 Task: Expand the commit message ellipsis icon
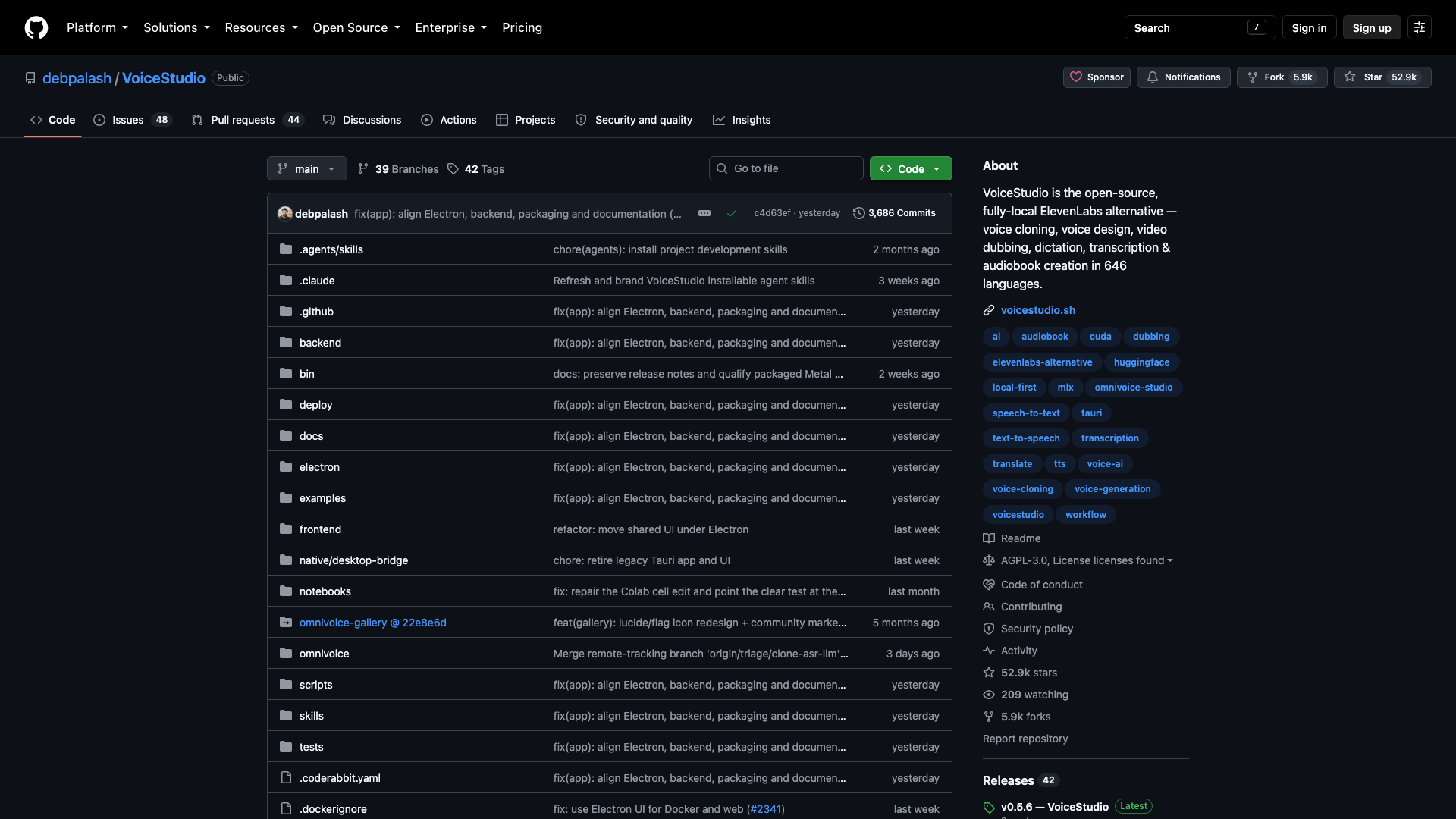pyautogui.click(x=704, y=213)
